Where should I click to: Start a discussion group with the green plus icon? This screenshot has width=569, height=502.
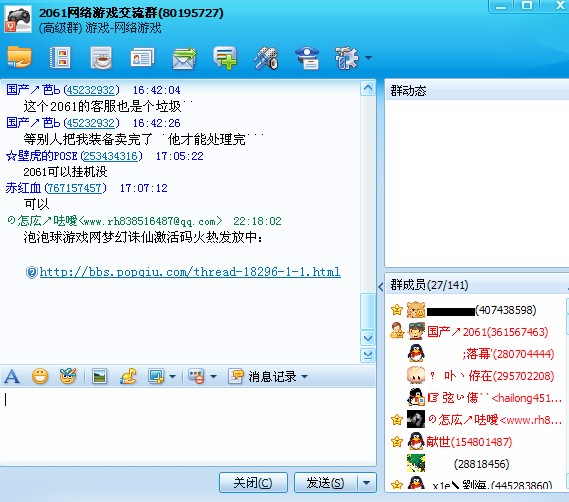click(x=225, y=57)
